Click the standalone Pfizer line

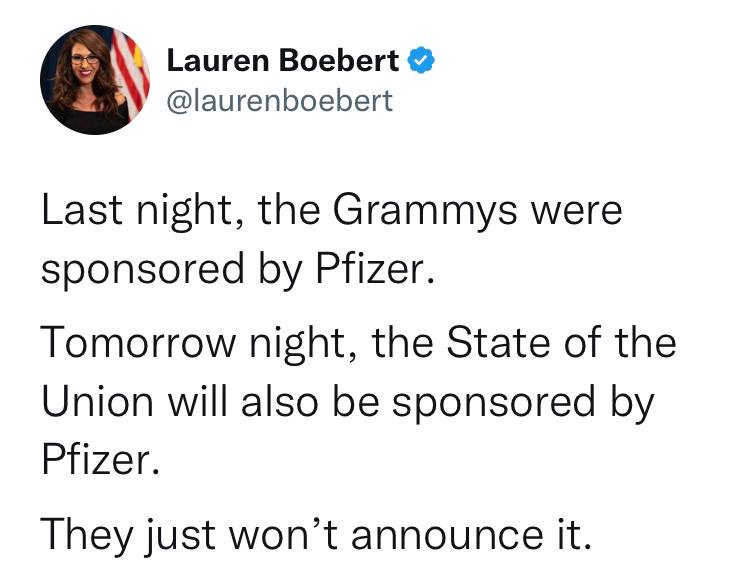click(100, 459)
